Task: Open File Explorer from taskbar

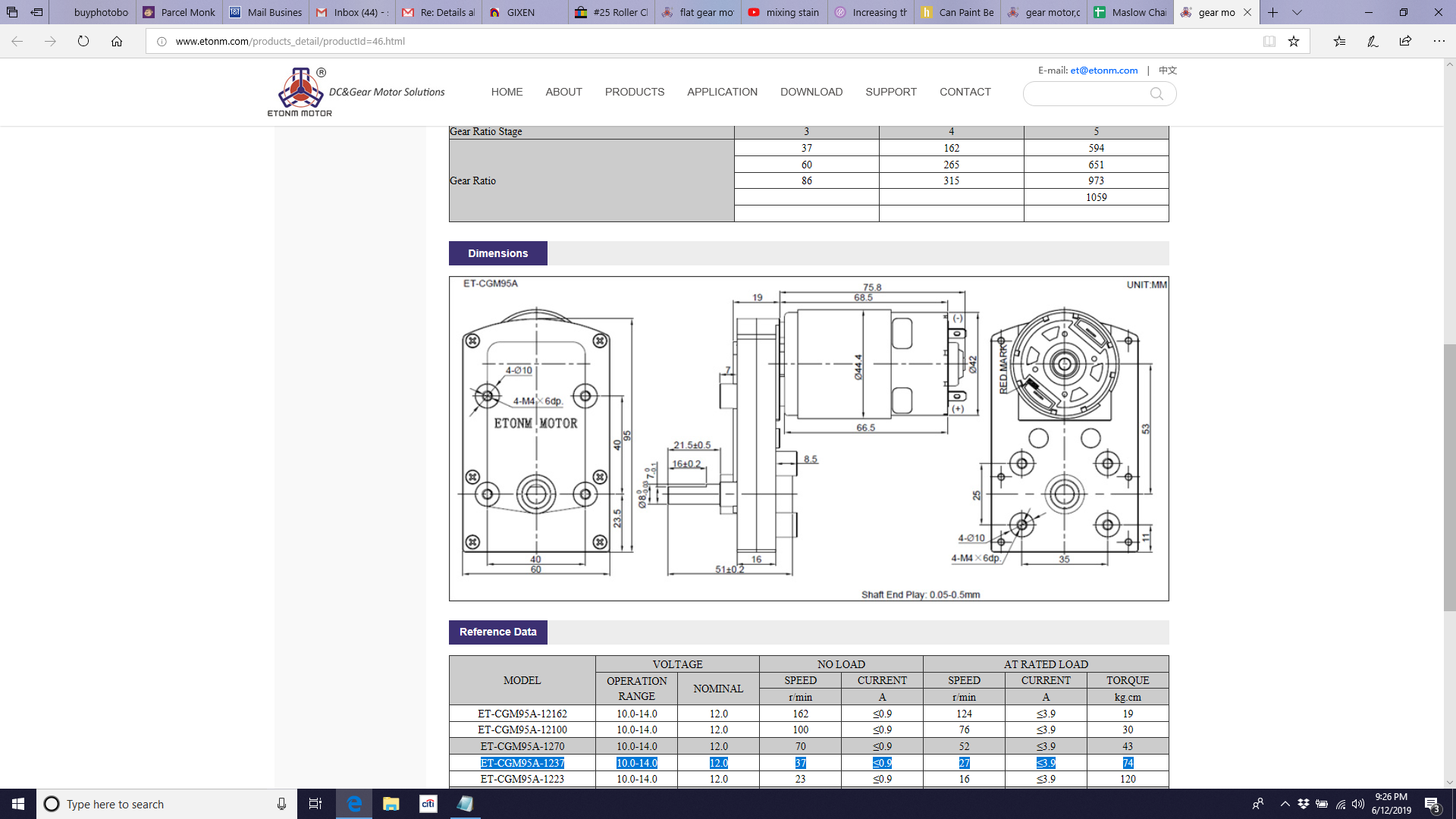Action: (x=391, y=804)
